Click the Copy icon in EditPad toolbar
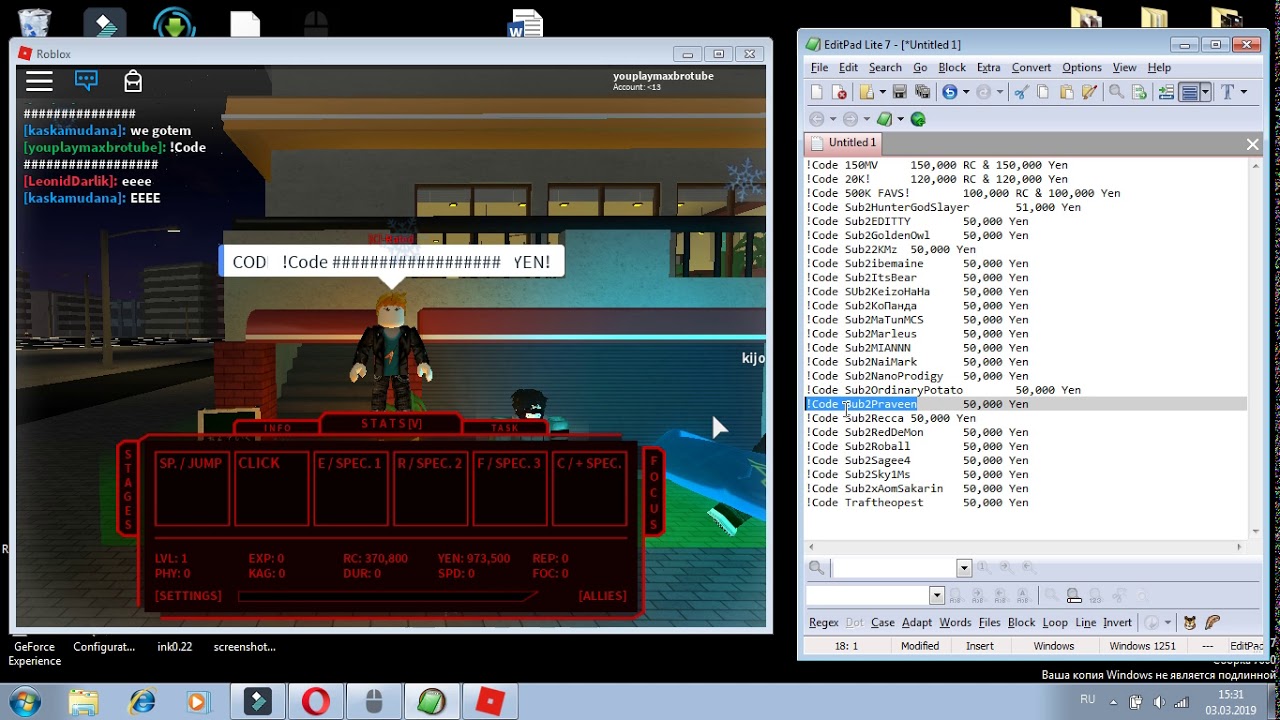 [1043, 92]
